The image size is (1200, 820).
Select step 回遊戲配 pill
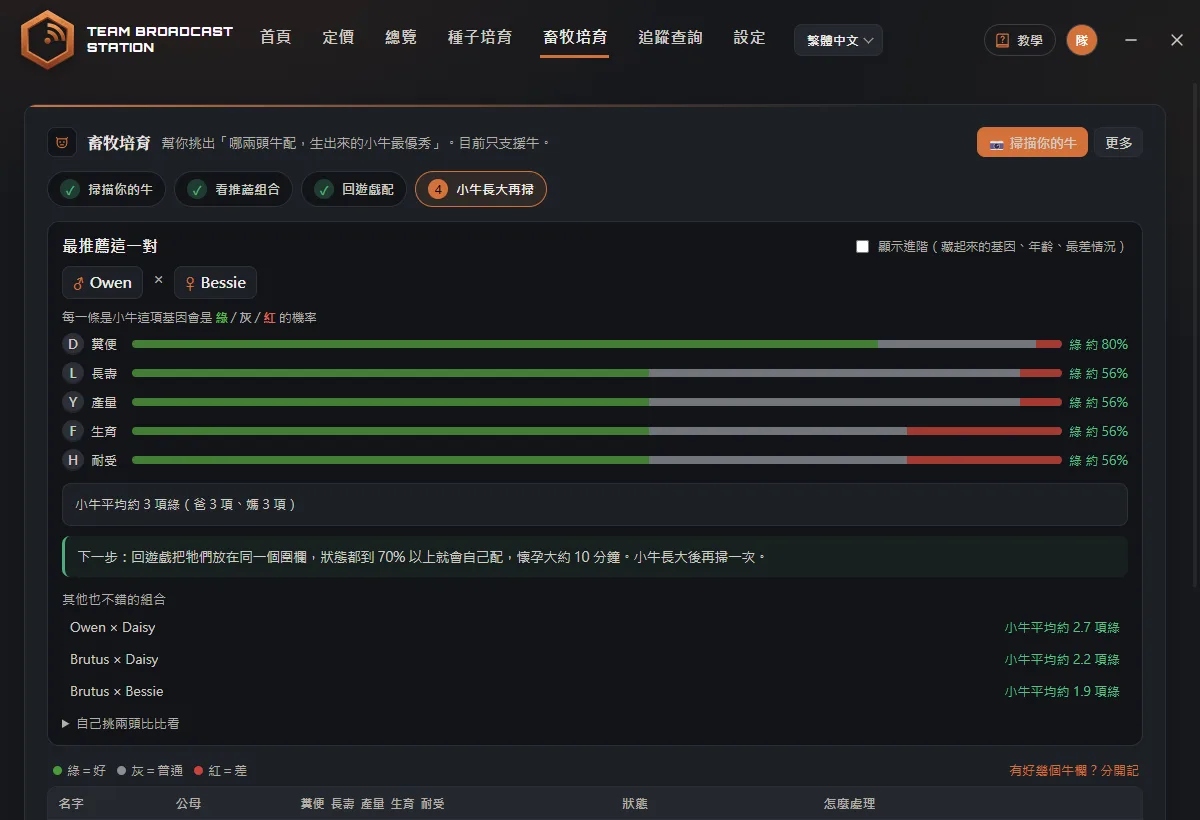[354, 189]
